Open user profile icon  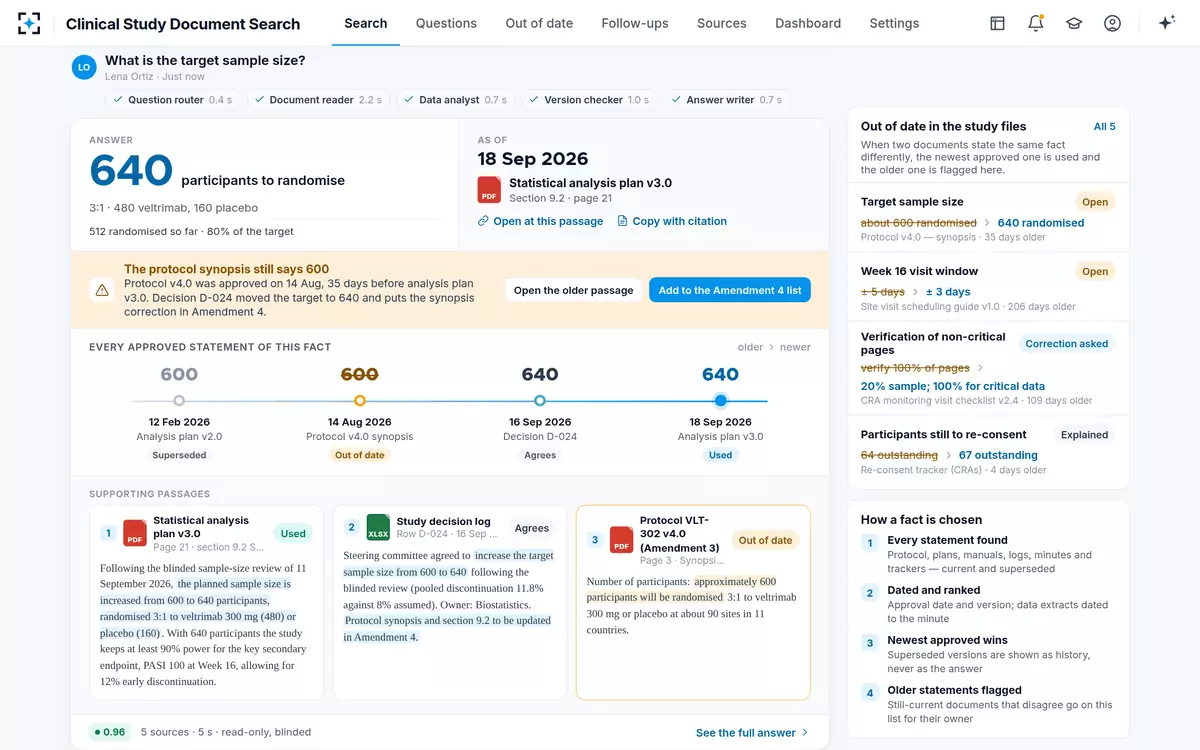click(1112, 23)
